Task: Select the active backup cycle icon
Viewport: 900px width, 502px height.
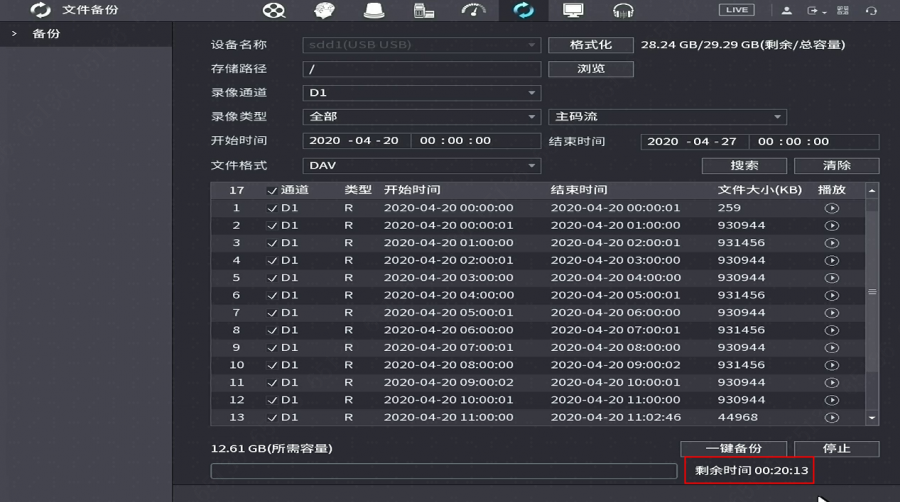Action: 523,10
